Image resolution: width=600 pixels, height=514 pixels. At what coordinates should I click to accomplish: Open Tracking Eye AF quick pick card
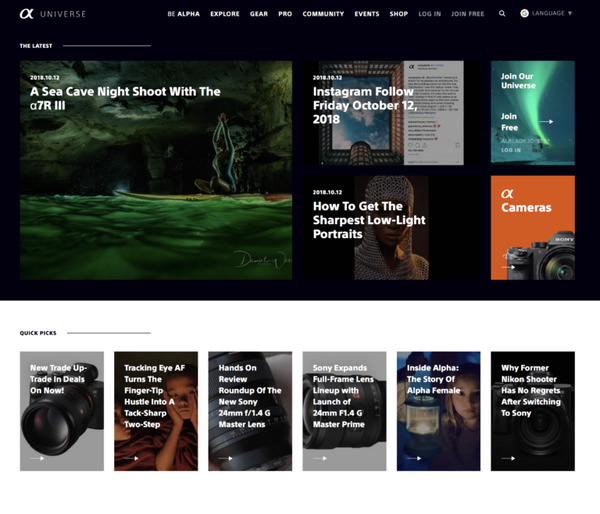[155, 410]
